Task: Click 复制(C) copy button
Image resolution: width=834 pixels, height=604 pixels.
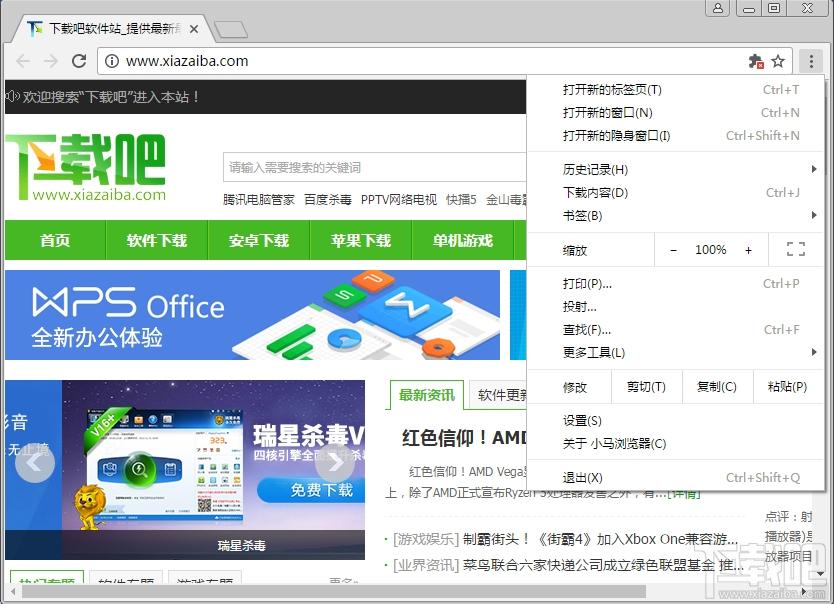Action: 717,387
